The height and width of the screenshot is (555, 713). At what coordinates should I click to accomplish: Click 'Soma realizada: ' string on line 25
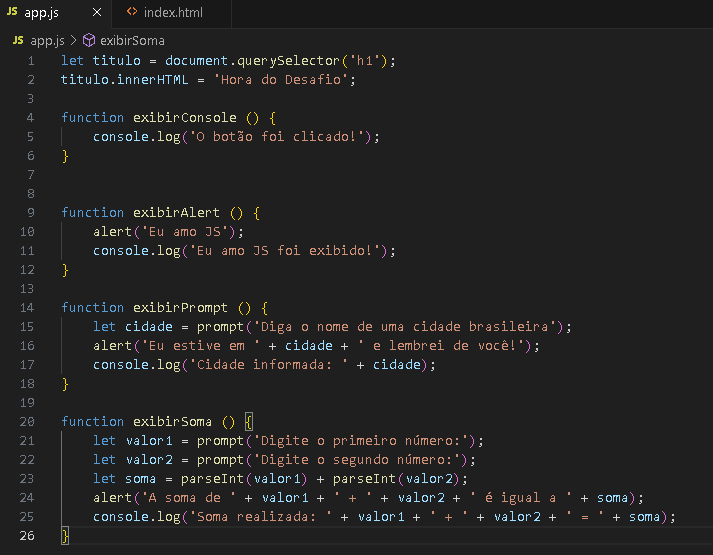pyautogui.click(x=261, y=517)
